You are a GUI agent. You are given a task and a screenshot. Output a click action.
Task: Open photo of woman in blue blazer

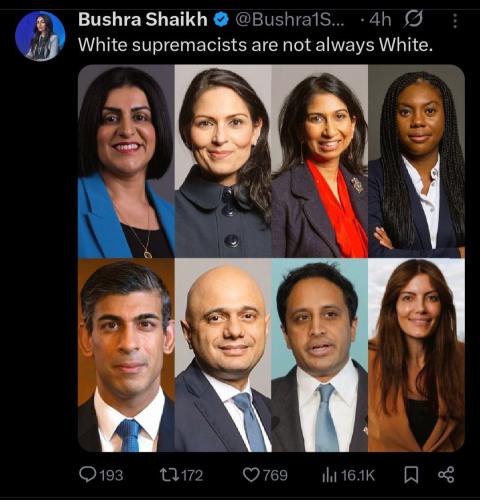point(126,161)
